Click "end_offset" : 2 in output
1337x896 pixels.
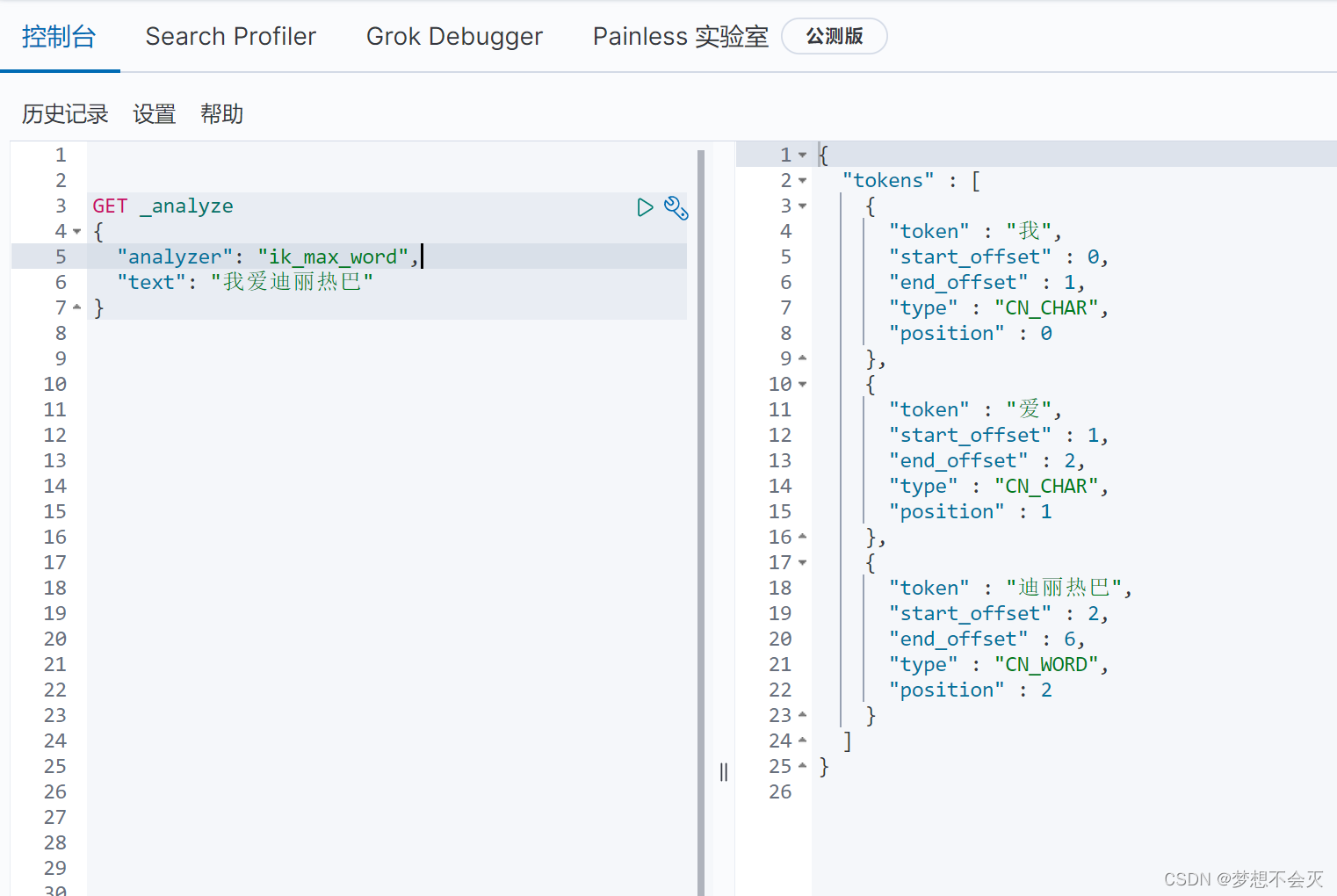(x=986, y=461)
